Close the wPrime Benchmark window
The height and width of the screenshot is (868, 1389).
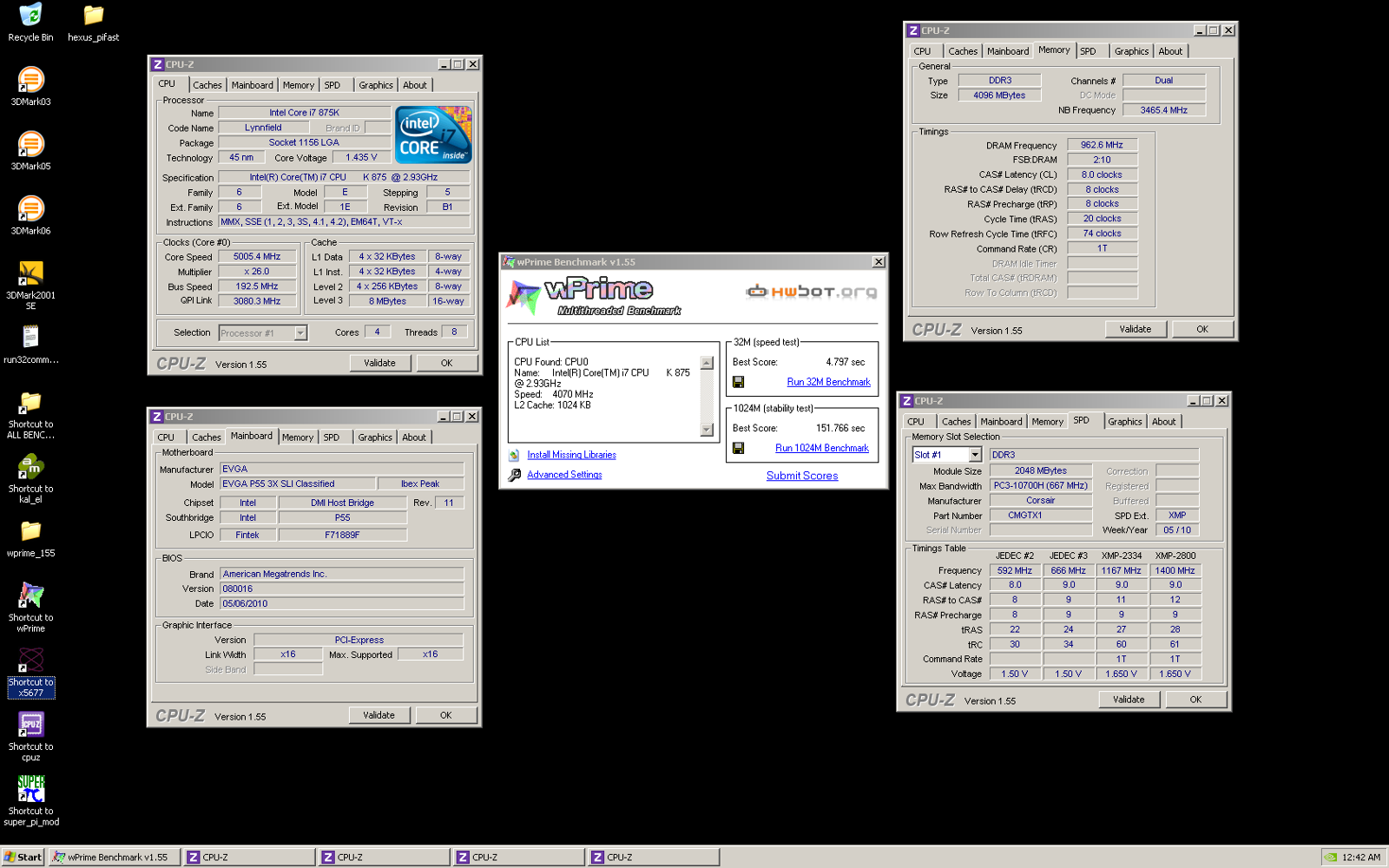pos(879,262)
